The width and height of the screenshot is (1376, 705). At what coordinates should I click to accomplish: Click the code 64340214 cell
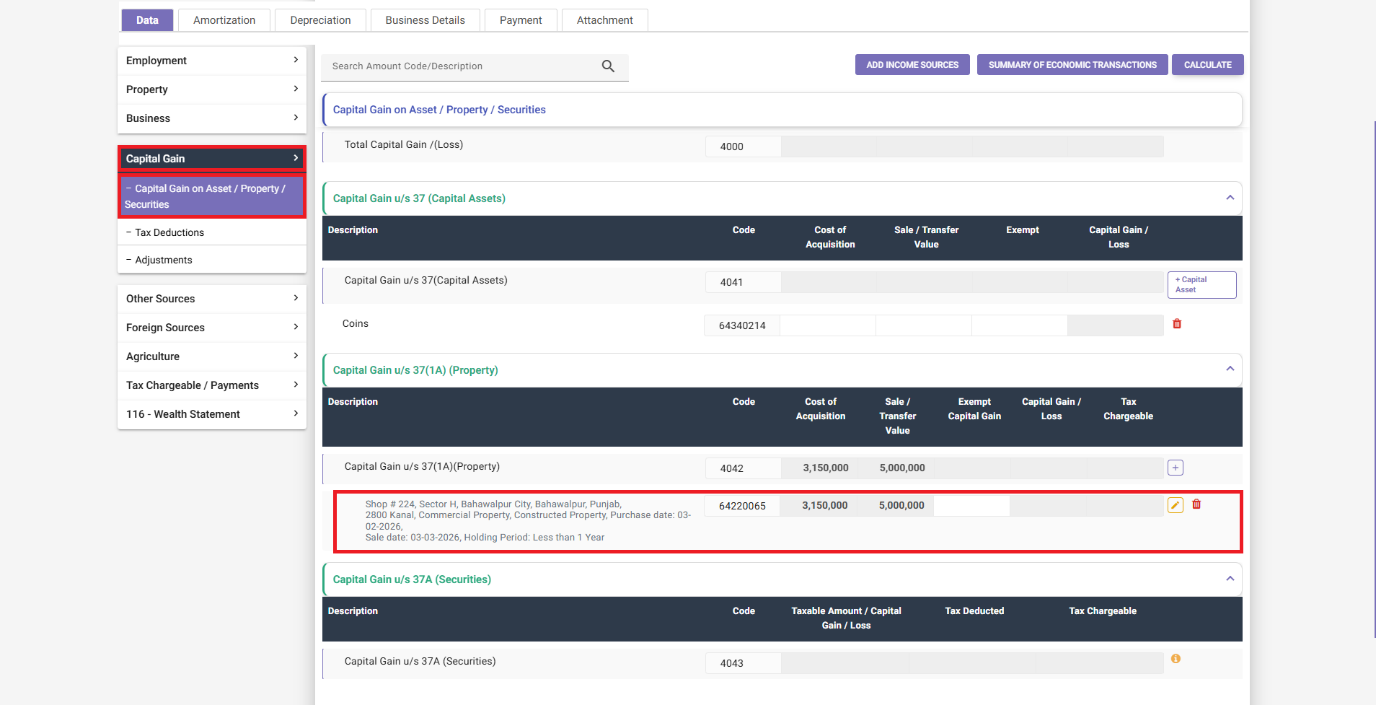(742, 325)
